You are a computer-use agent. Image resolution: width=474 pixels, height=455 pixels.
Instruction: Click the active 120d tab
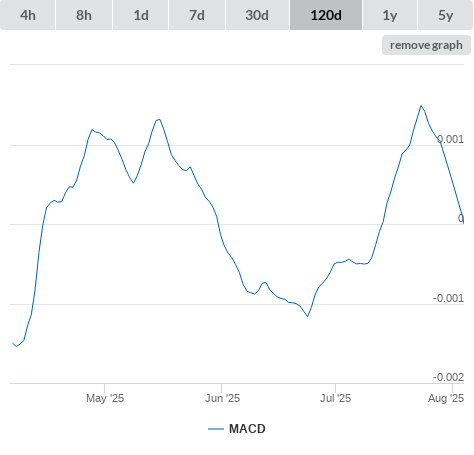[x=326, y=15]
